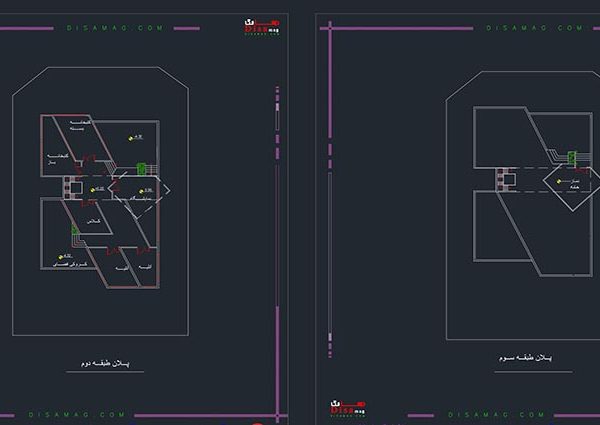Click the Disamag logo atop the left sheet
The height and width of the screenshot is (425, 600).
(263, 26)
